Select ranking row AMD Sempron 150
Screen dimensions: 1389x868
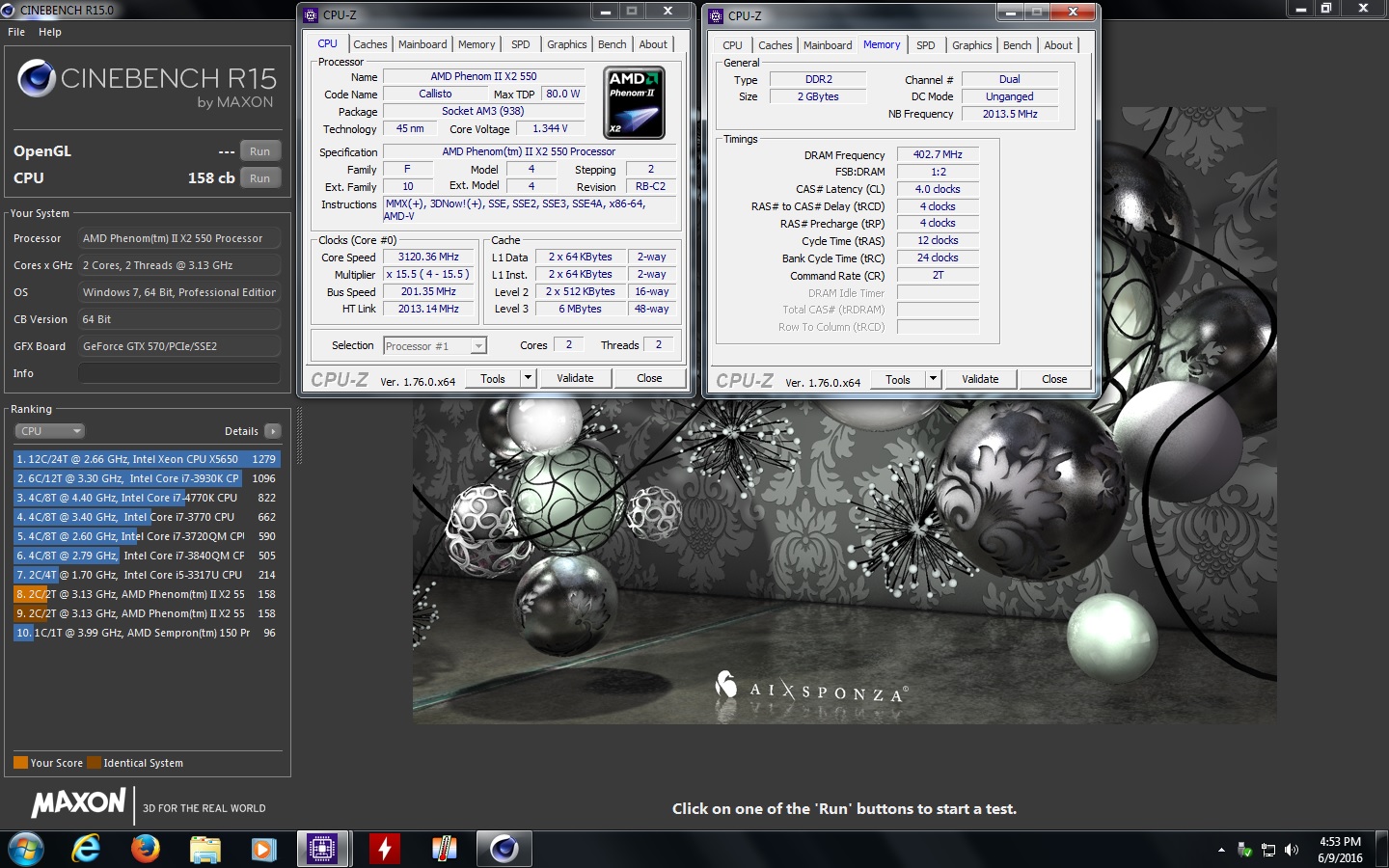147,633
